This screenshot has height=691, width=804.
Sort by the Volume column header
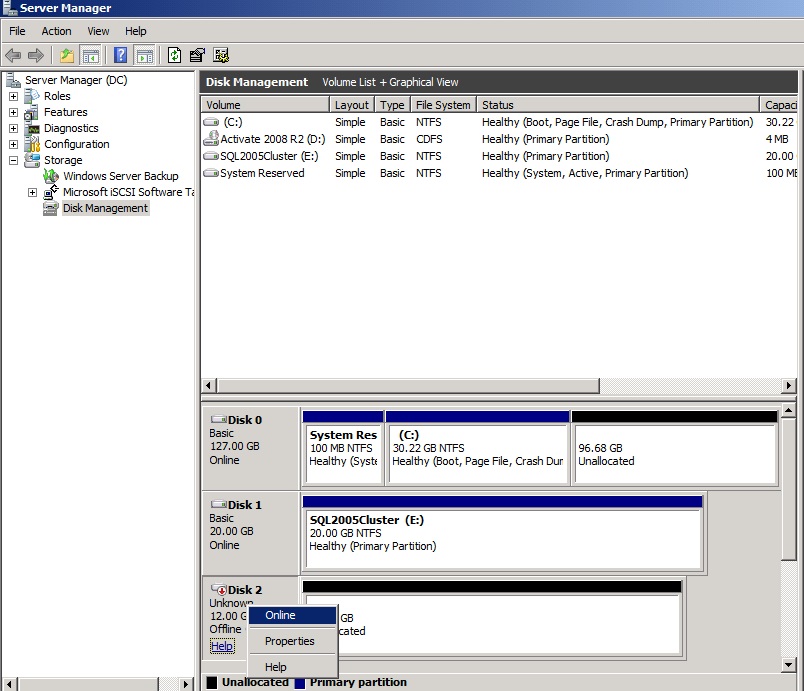265,105
